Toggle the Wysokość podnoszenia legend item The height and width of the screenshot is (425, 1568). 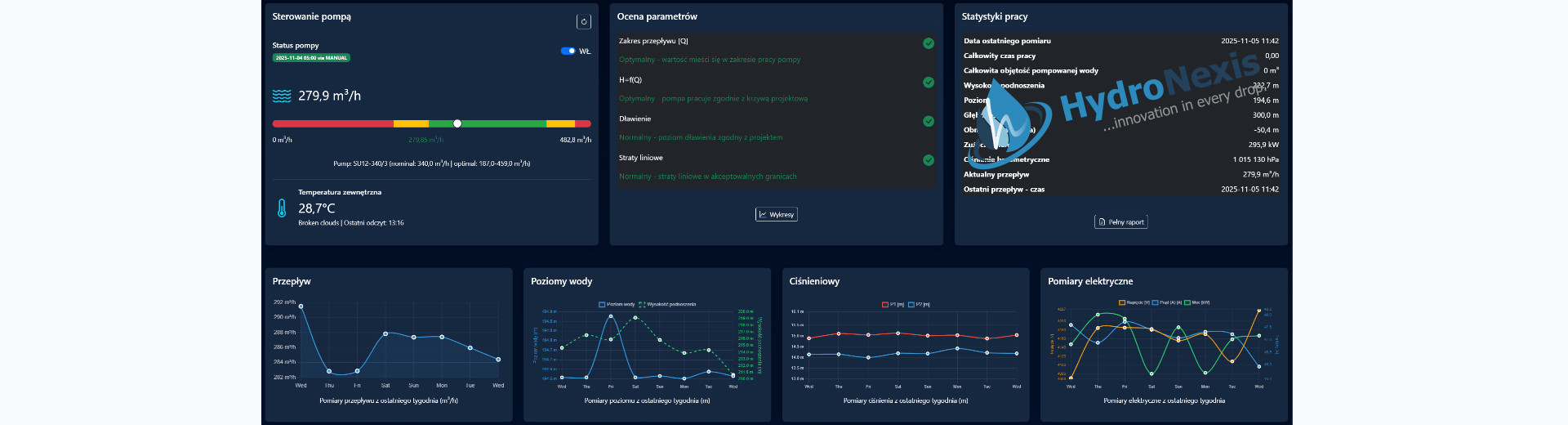[667, 304]
